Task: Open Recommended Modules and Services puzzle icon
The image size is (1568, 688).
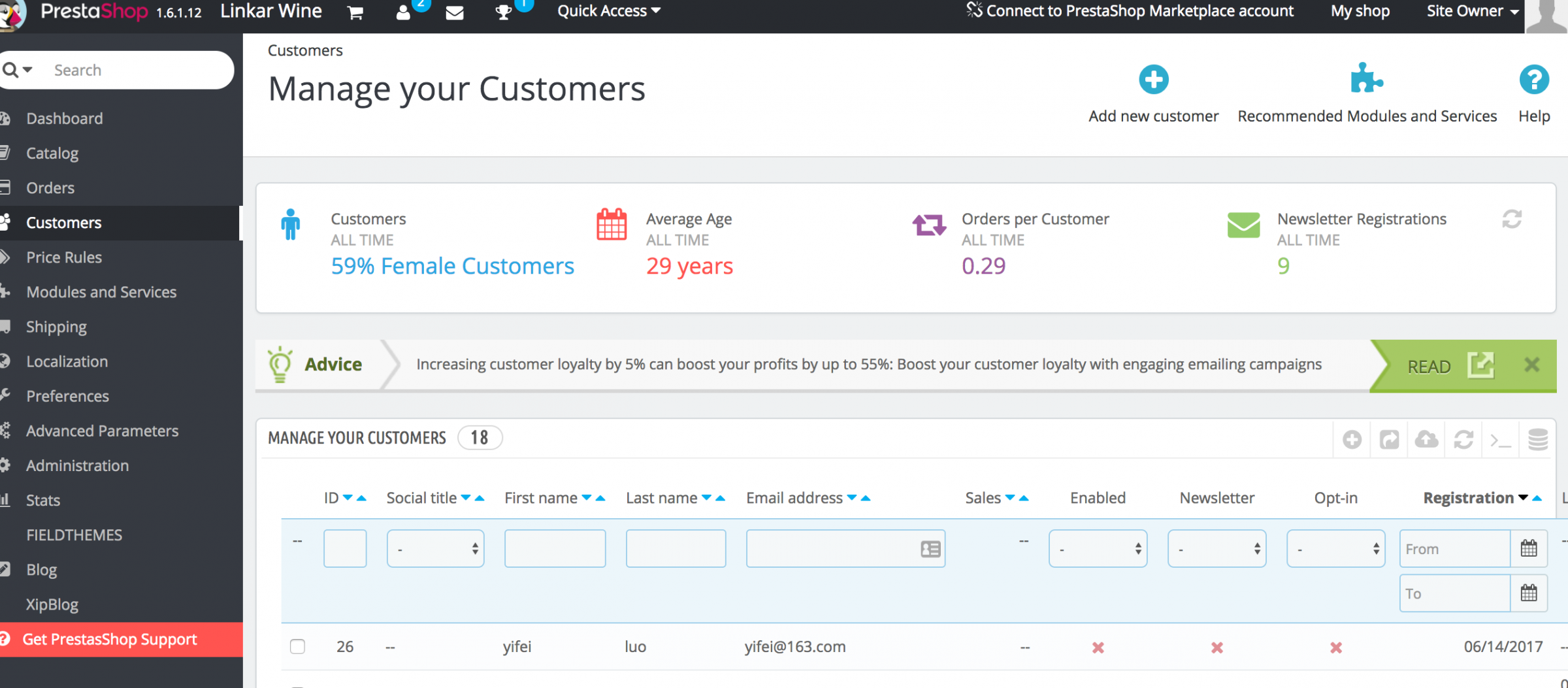Action: click(1366, 80)
